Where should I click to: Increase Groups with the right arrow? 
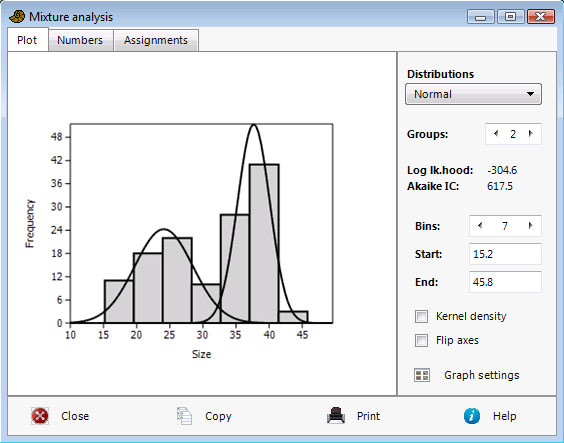(x=531, y=134)
